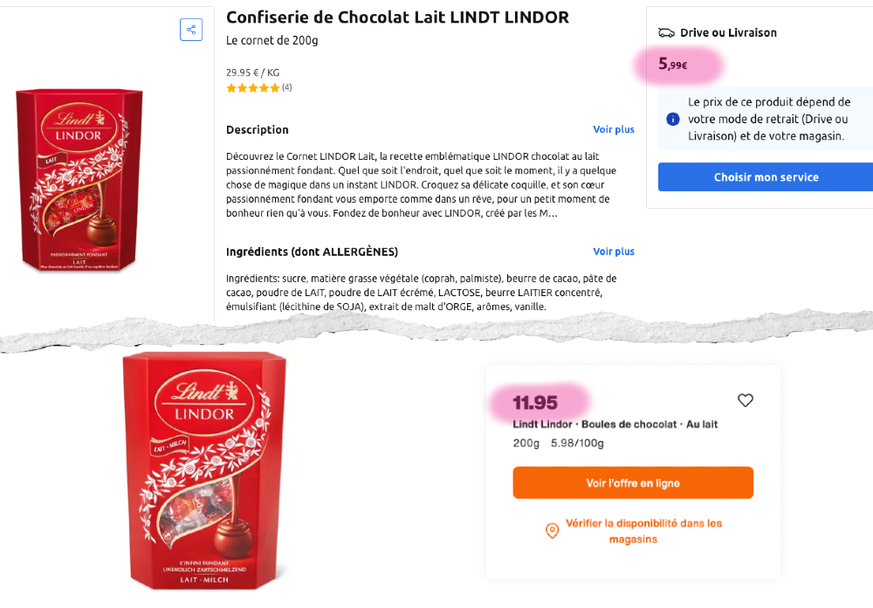Click the orange Voir l'offre en ligne button
Viewport: 873px width, 608px height.
click(x=633, y=483)
